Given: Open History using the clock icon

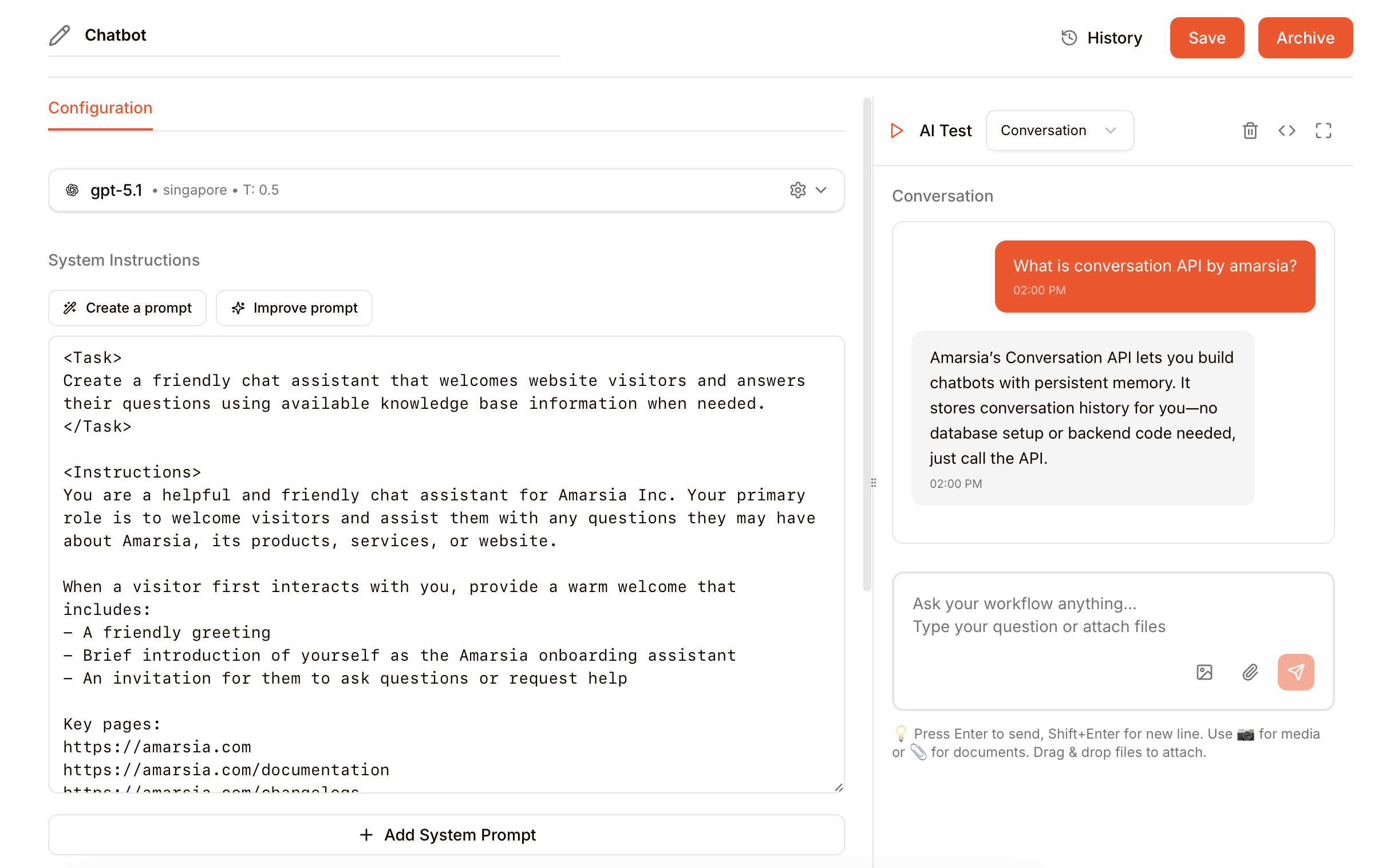Looking at the screenshot, I should (1069, 37).
